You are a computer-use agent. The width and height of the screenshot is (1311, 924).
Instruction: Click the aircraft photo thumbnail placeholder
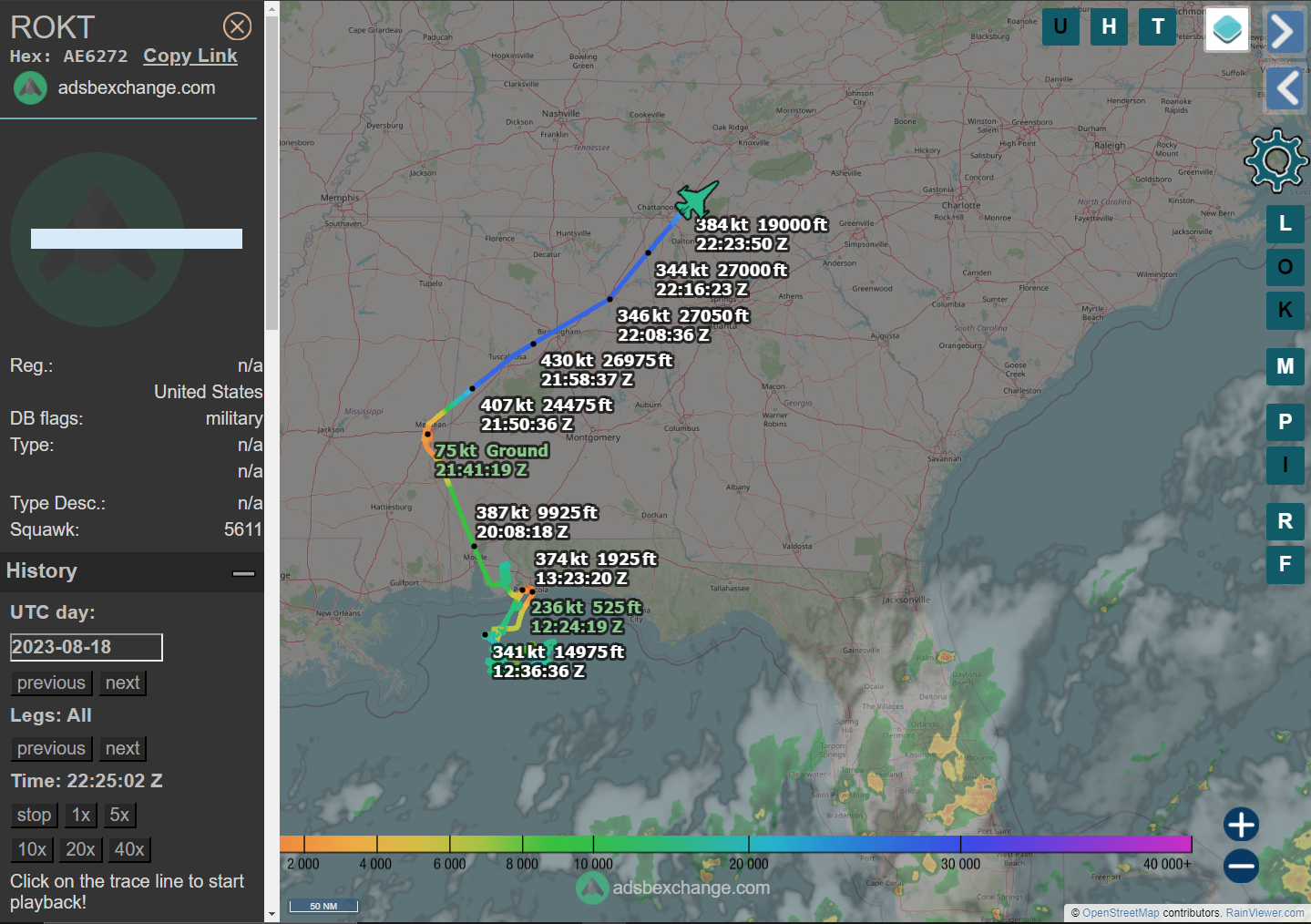pyautogui.click(x=137, y=239)
